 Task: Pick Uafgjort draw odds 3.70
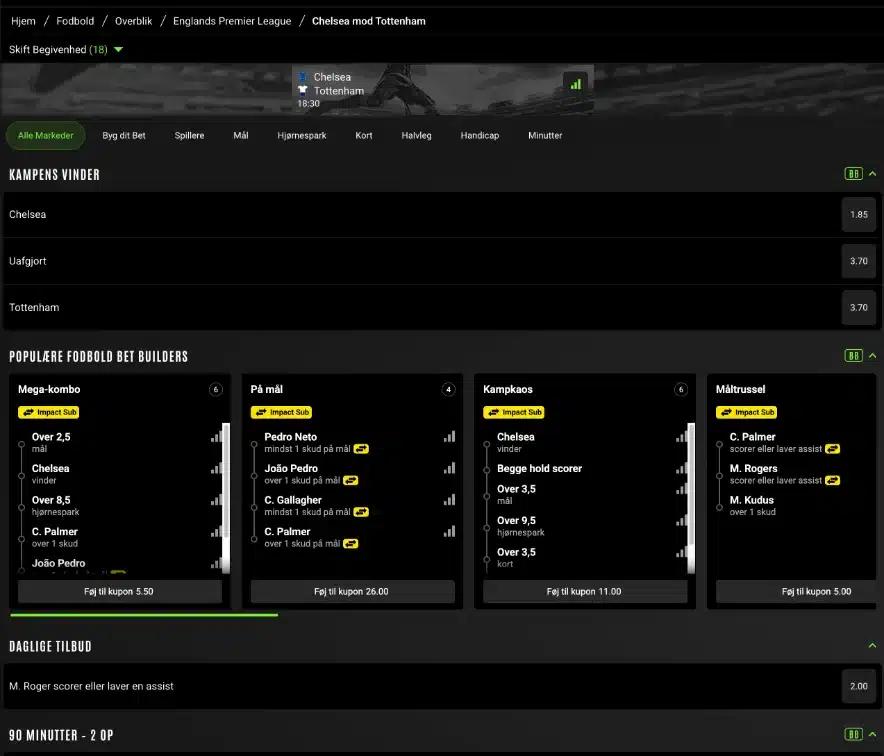pos(859,261)
